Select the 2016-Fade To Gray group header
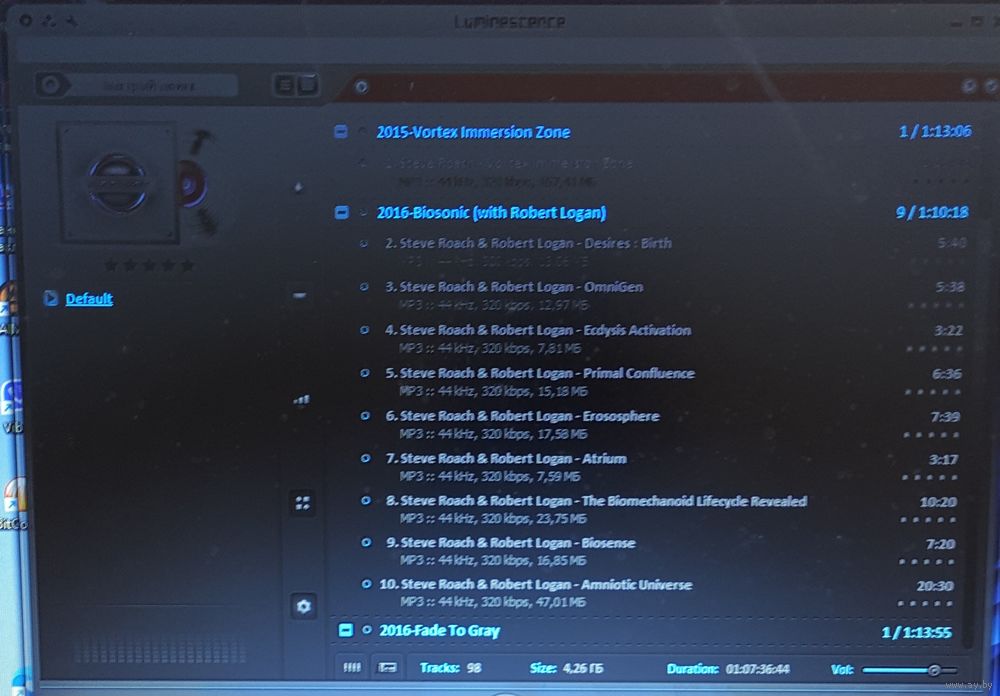The image size is (1000, 696). [439, 630]
